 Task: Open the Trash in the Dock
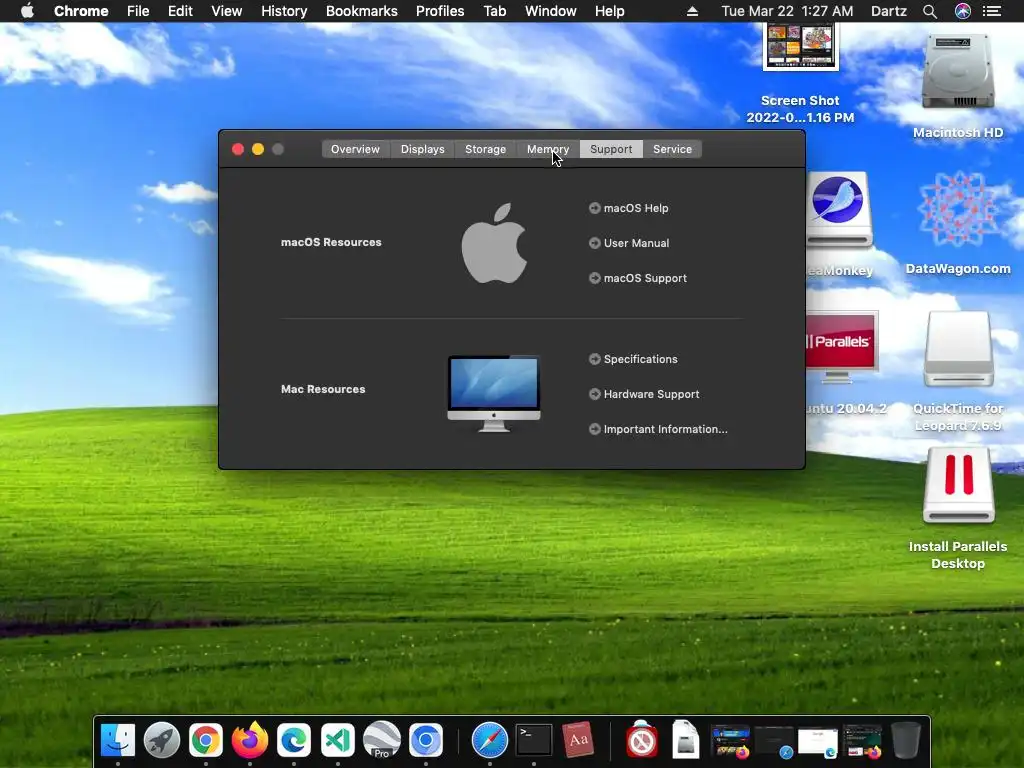point(906,741)
